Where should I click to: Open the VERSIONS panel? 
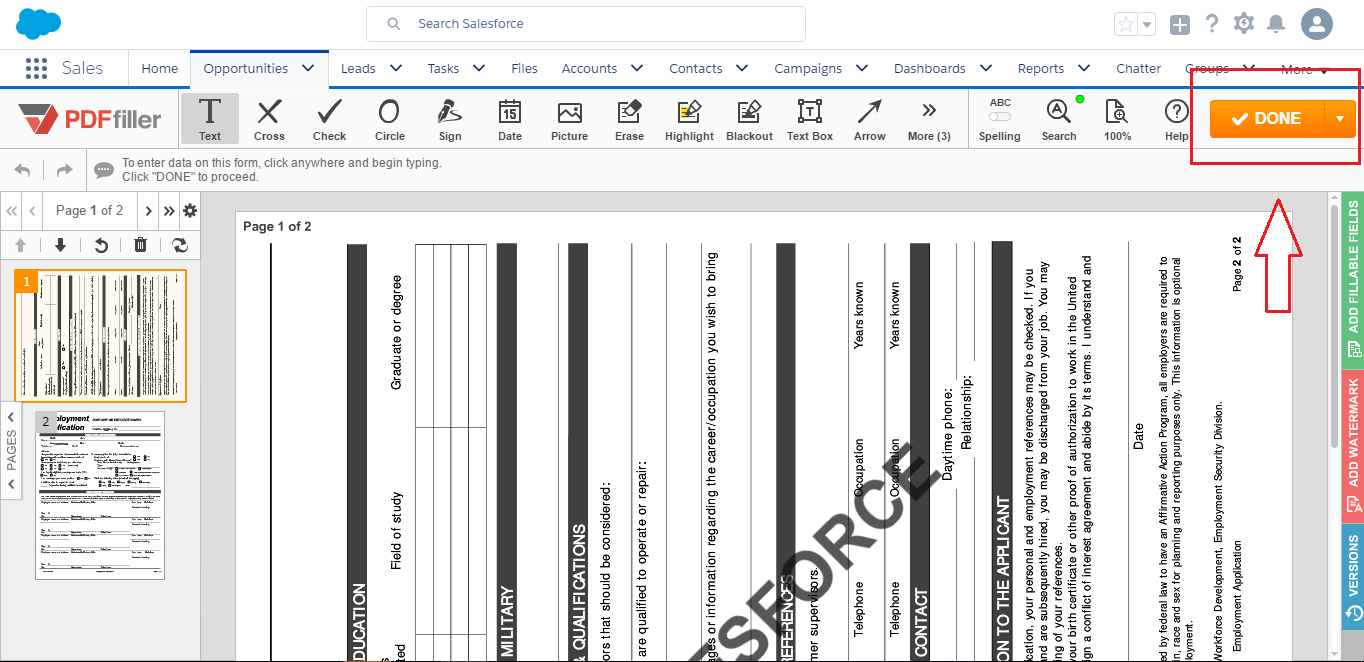coord(1353,577)
